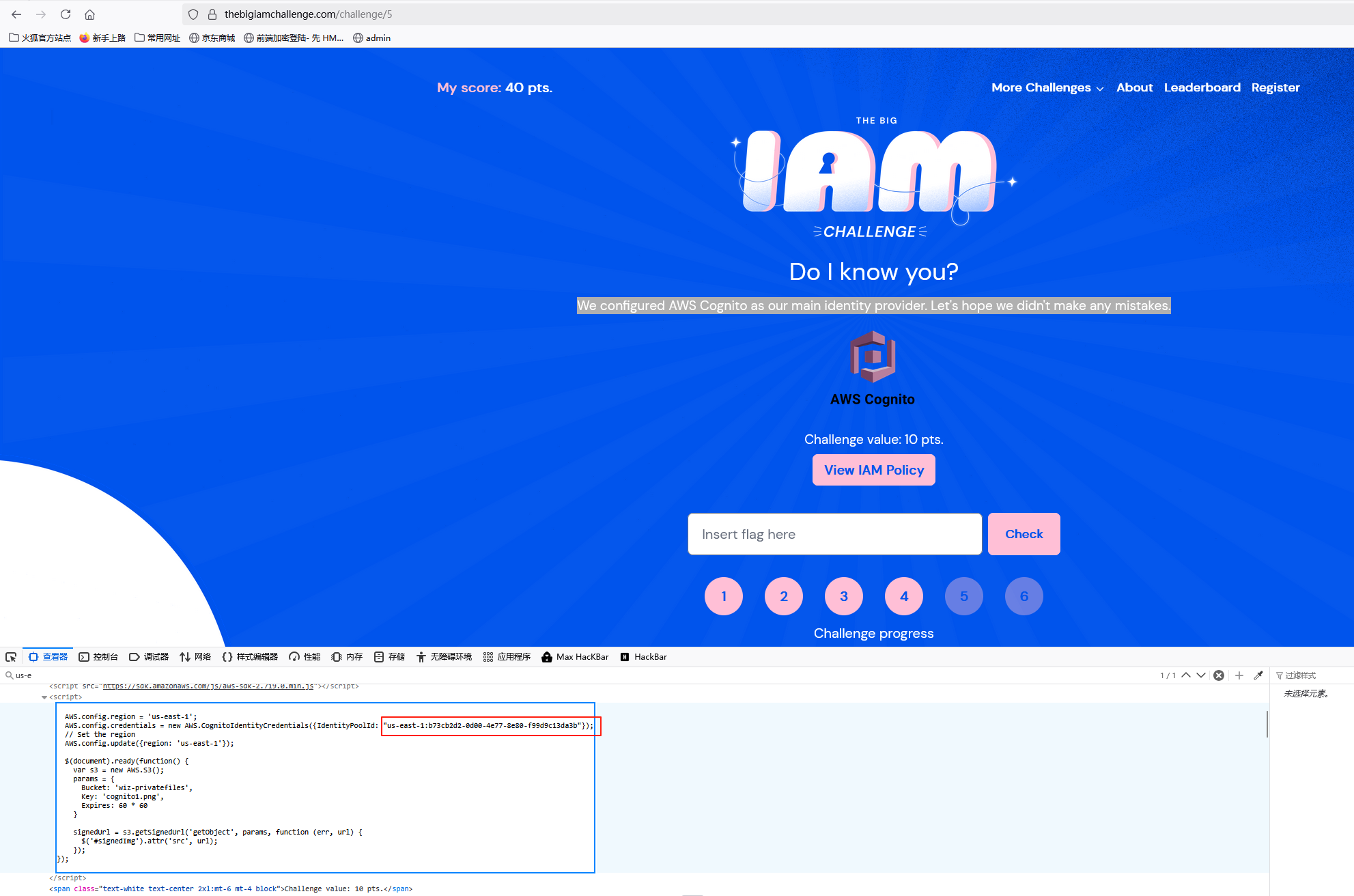Open the 常用网址 bookmark folder
1354x896 pixels.
click(x=158, y=38)
